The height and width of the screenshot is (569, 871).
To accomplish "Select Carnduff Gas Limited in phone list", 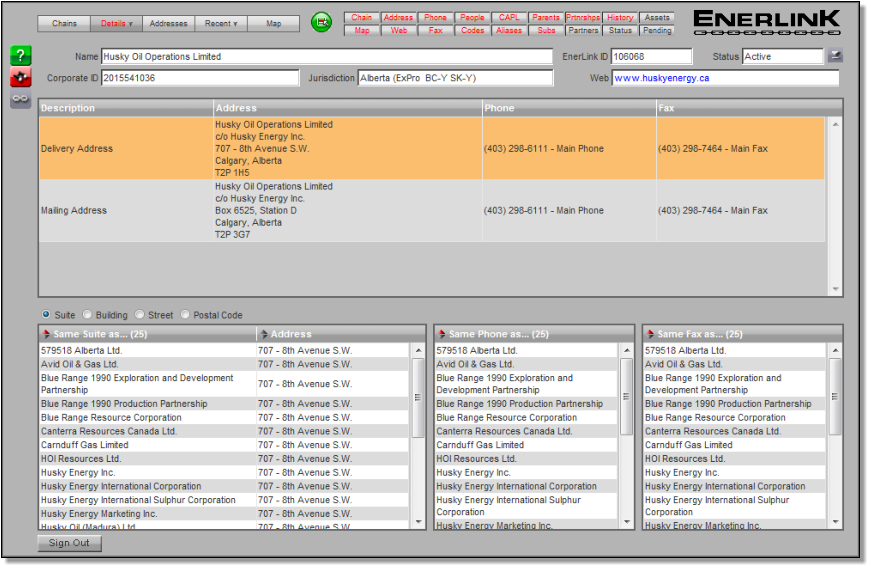I will pos(525,445).
